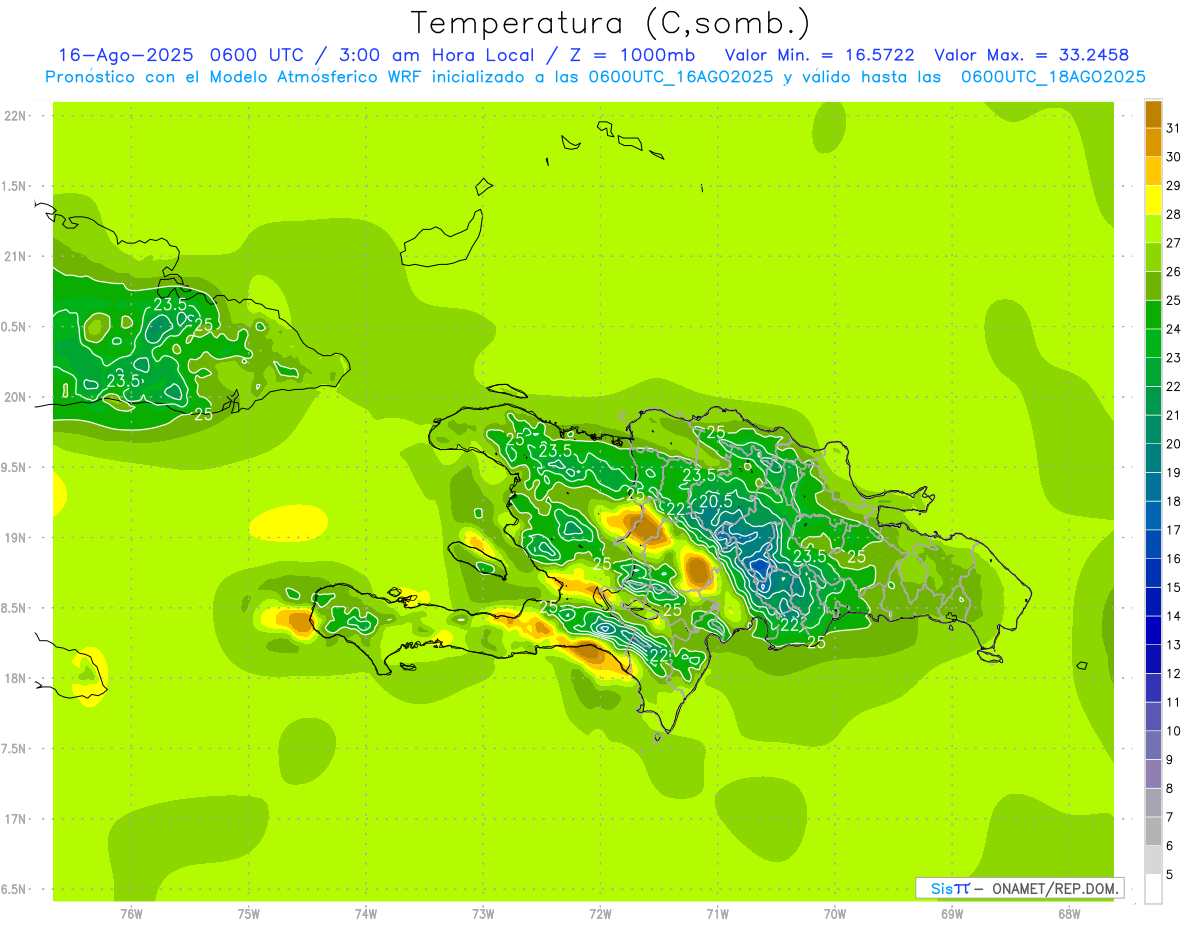The image size is (1200, 927).
Task: Click the "0600UTC_16AGO2025" initialization time text
Action: (x=681, y=77)
